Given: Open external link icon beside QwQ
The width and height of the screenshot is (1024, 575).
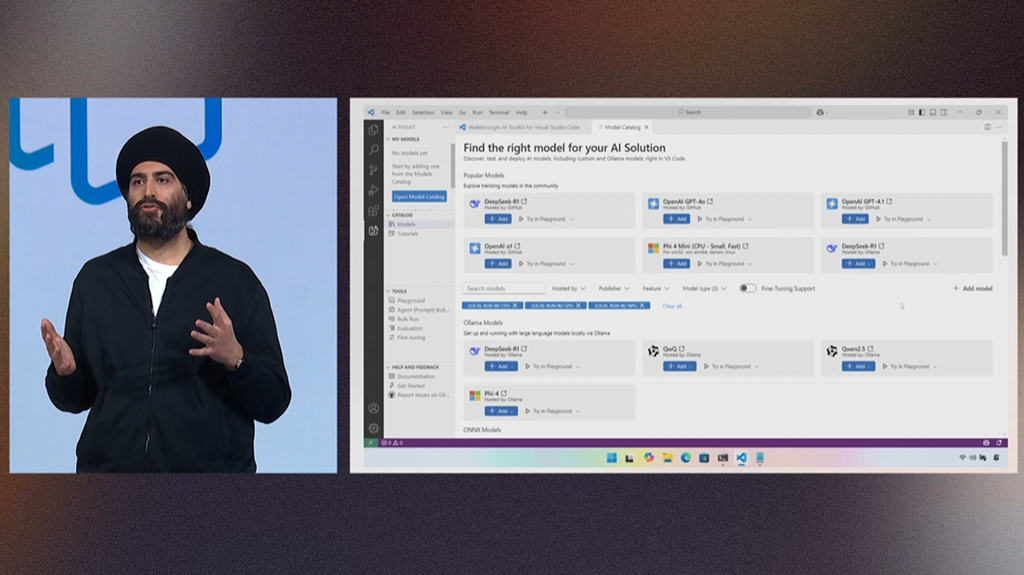Looking at the screenshot, I should pyautogui.click(x=682, y=349).
